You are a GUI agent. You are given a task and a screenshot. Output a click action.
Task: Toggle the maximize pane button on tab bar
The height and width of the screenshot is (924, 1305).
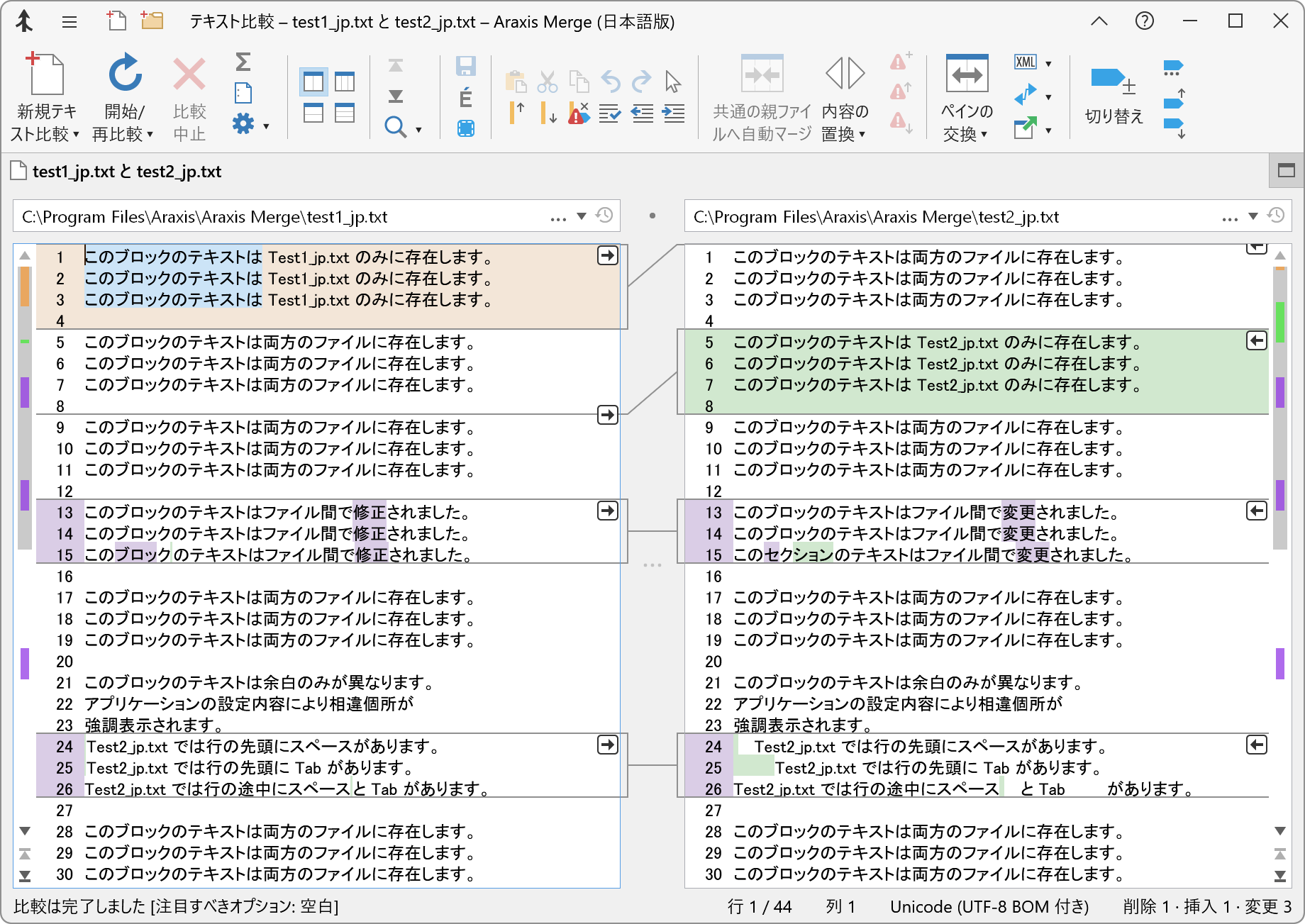click(1287, 170)
